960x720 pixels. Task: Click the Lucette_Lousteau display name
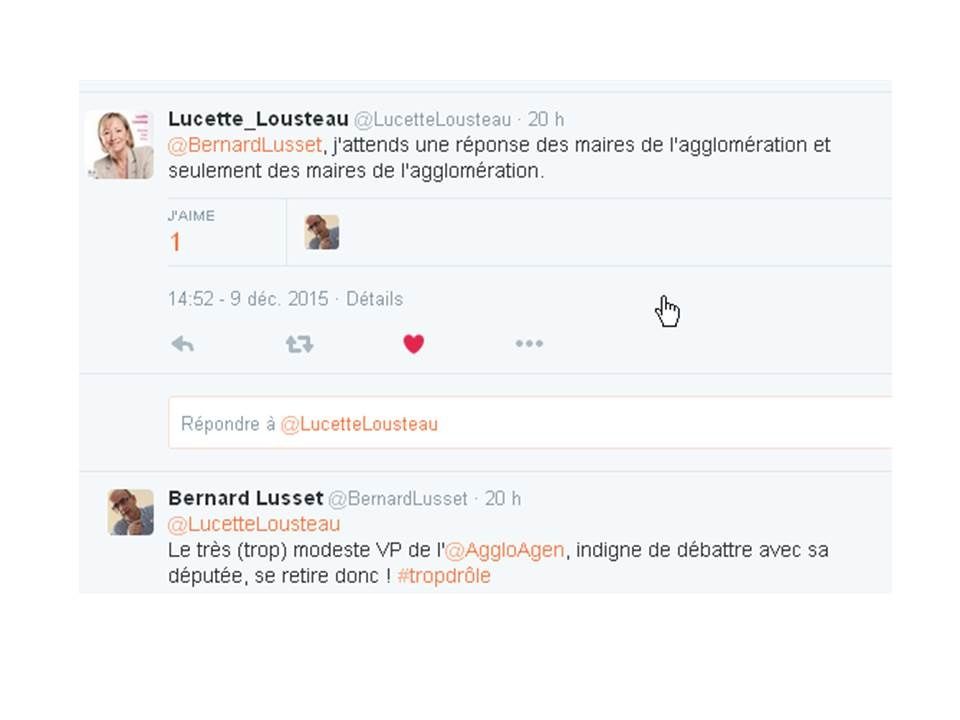coord(258,119)
